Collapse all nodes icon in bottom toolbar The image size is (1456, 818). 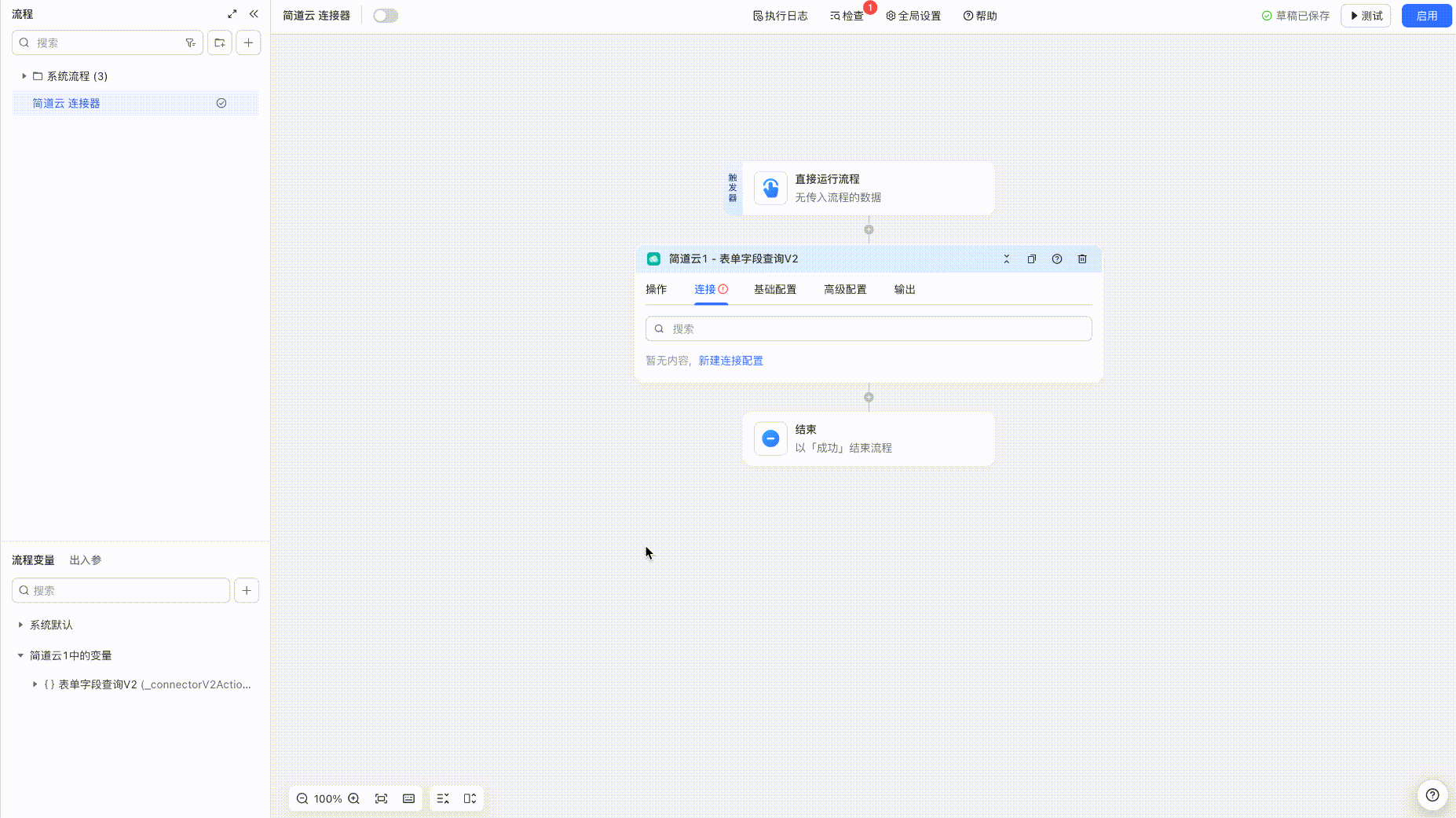coord(443,798)
